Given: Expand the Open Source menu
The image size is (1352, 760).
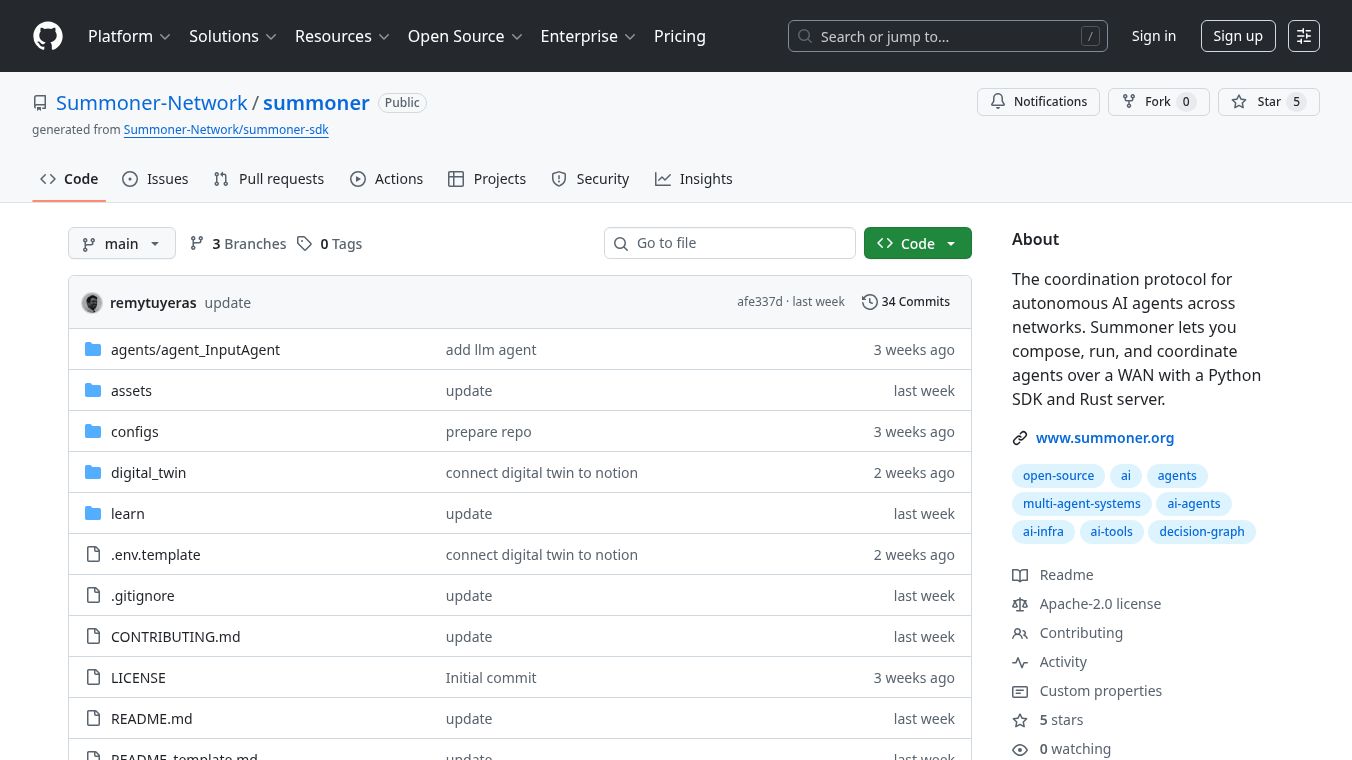Looking at the screenshot, I should pos(465,36).
